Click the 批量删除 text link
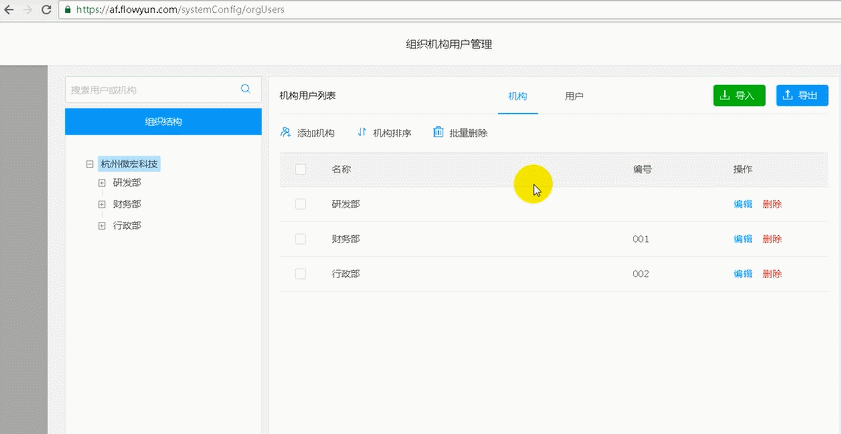 tap(468, 133)
